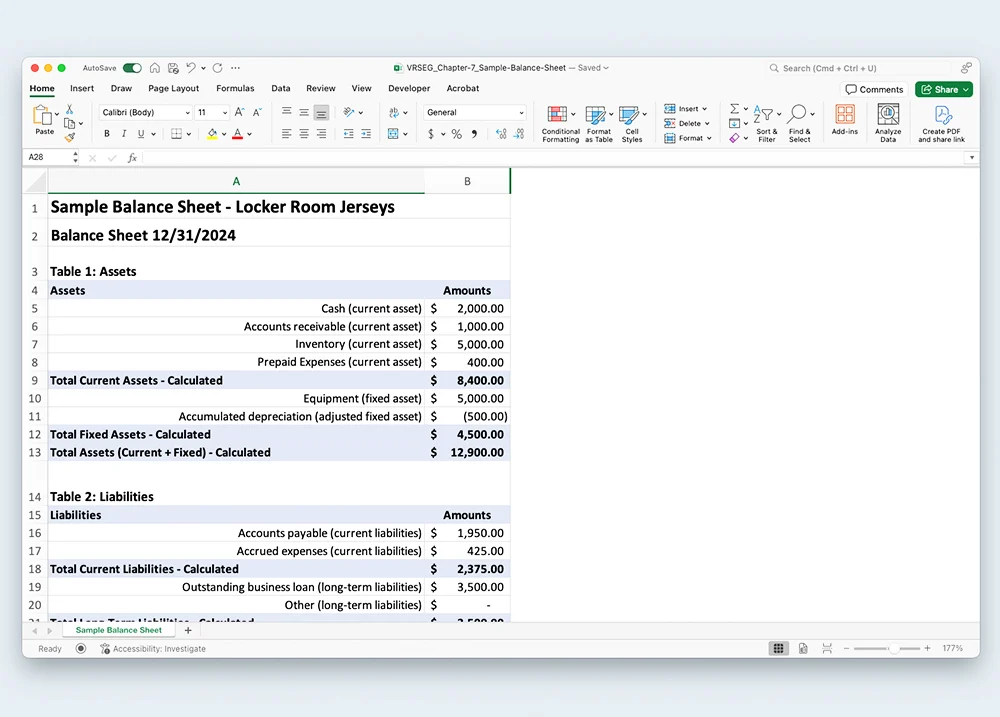Viewport: 1000px width, 717px height.
Task: Click the Cut scissors icon
Action: click(x=70, y=110)
